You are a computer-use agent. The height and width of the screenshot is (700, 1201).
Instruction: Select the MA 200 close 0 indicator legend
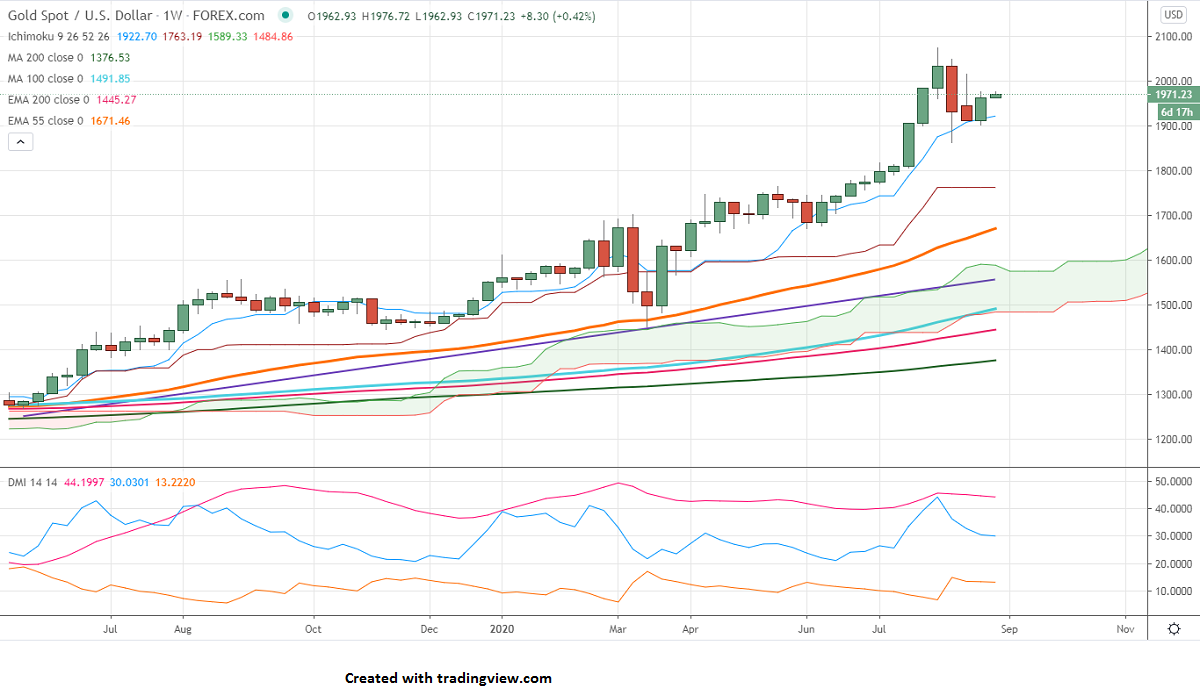pyautogui.click(x=46, y=58)
